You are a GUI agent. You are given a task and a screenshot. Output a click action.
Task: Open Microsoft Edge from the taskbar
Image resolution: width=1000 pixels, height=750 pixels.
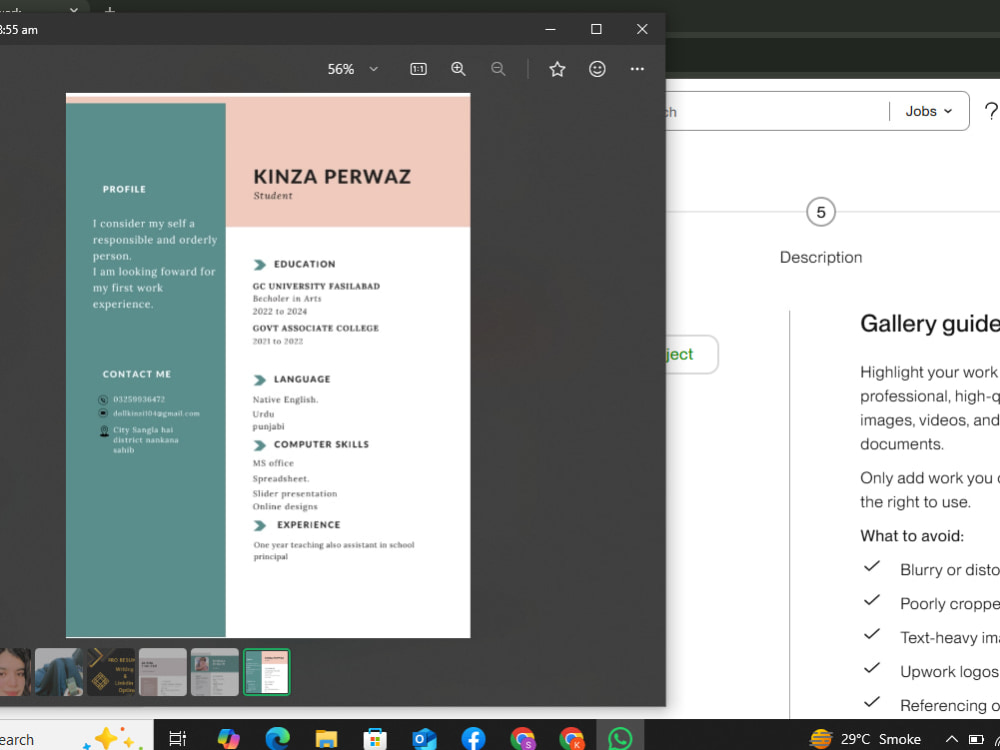point(277,739)
